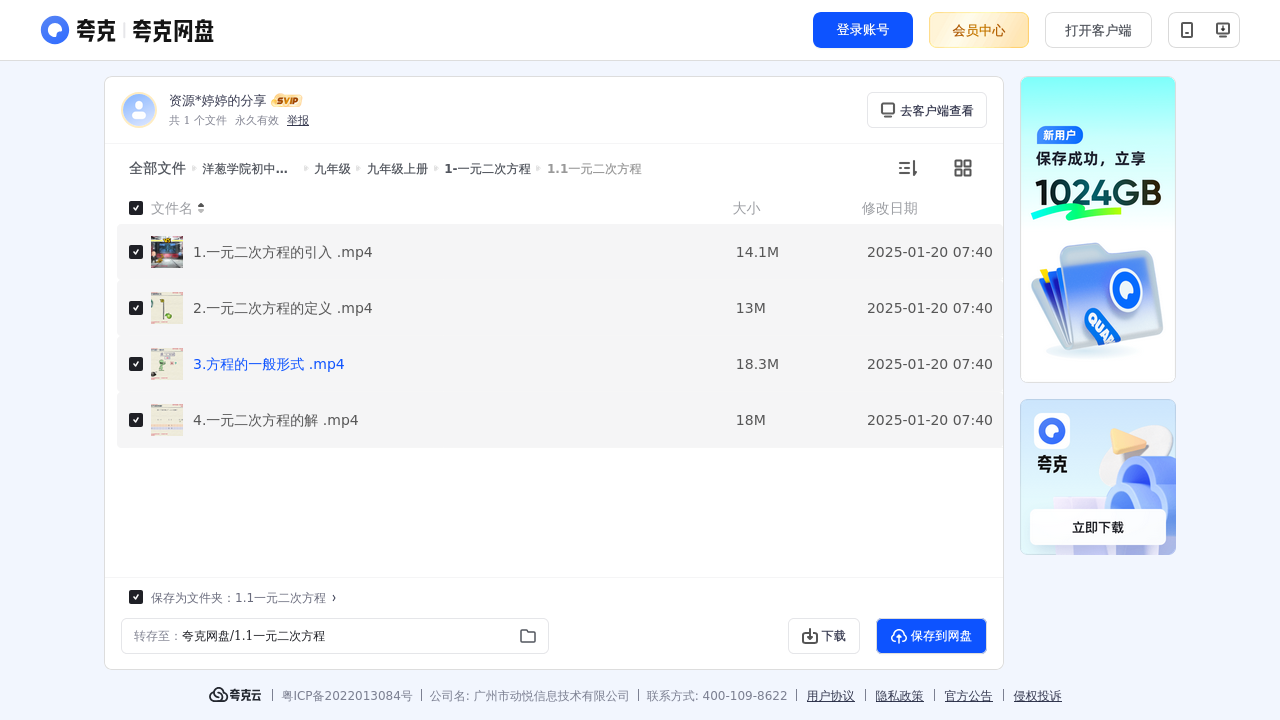Toggle the select-all files checkbox
Screen dimensions: 1280x720
[x=136, y=208]
